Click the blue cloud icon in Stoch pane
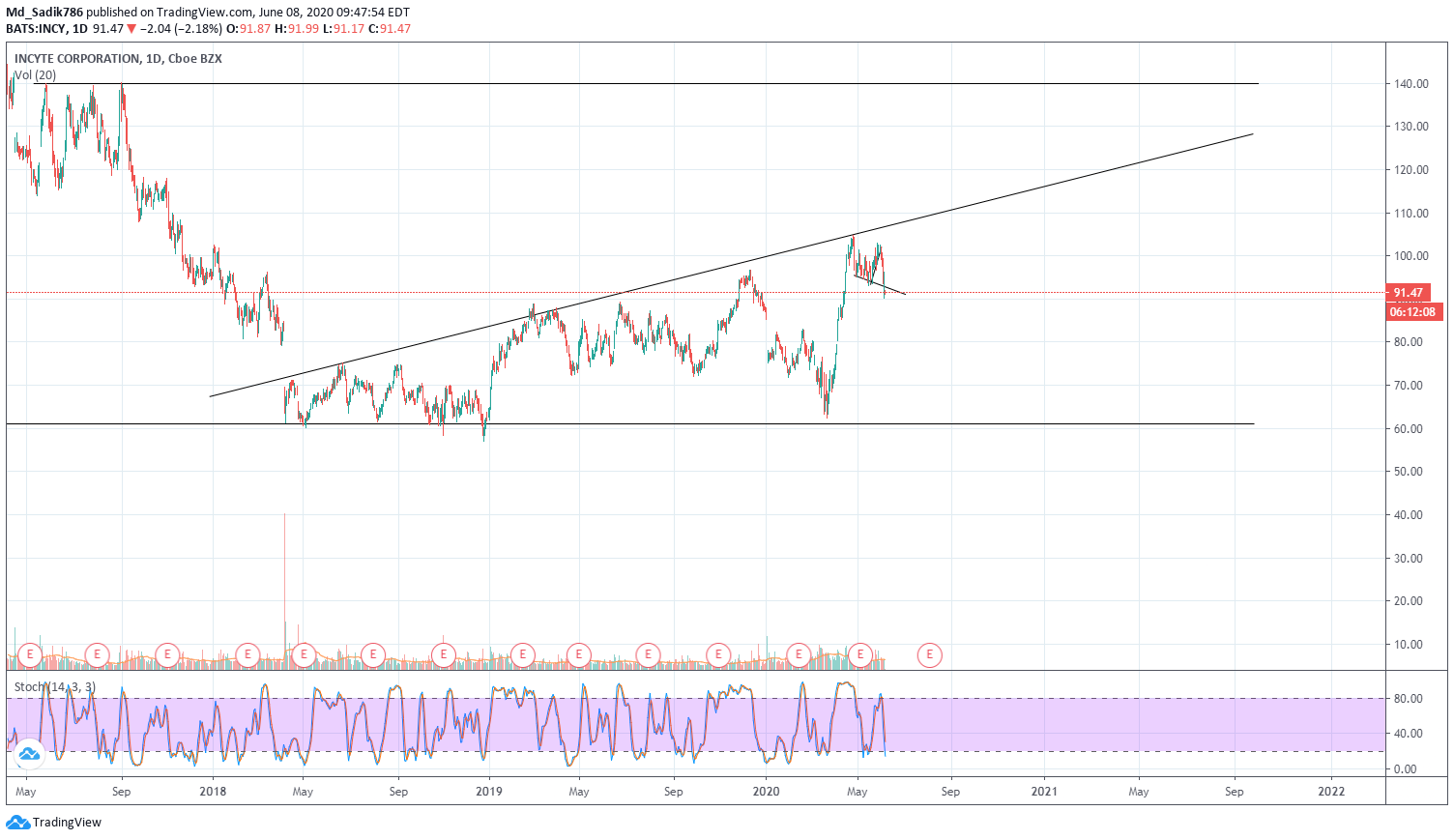 click(28, 754)
